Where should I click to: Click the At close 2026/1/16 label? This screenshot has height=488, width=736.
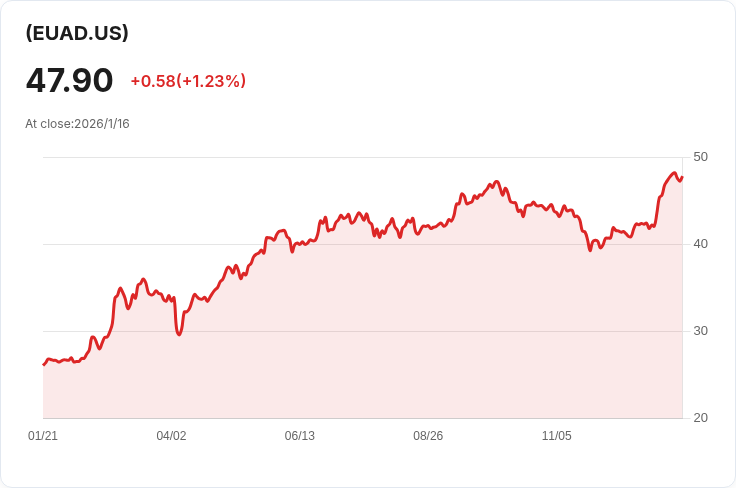pos(77,124)
